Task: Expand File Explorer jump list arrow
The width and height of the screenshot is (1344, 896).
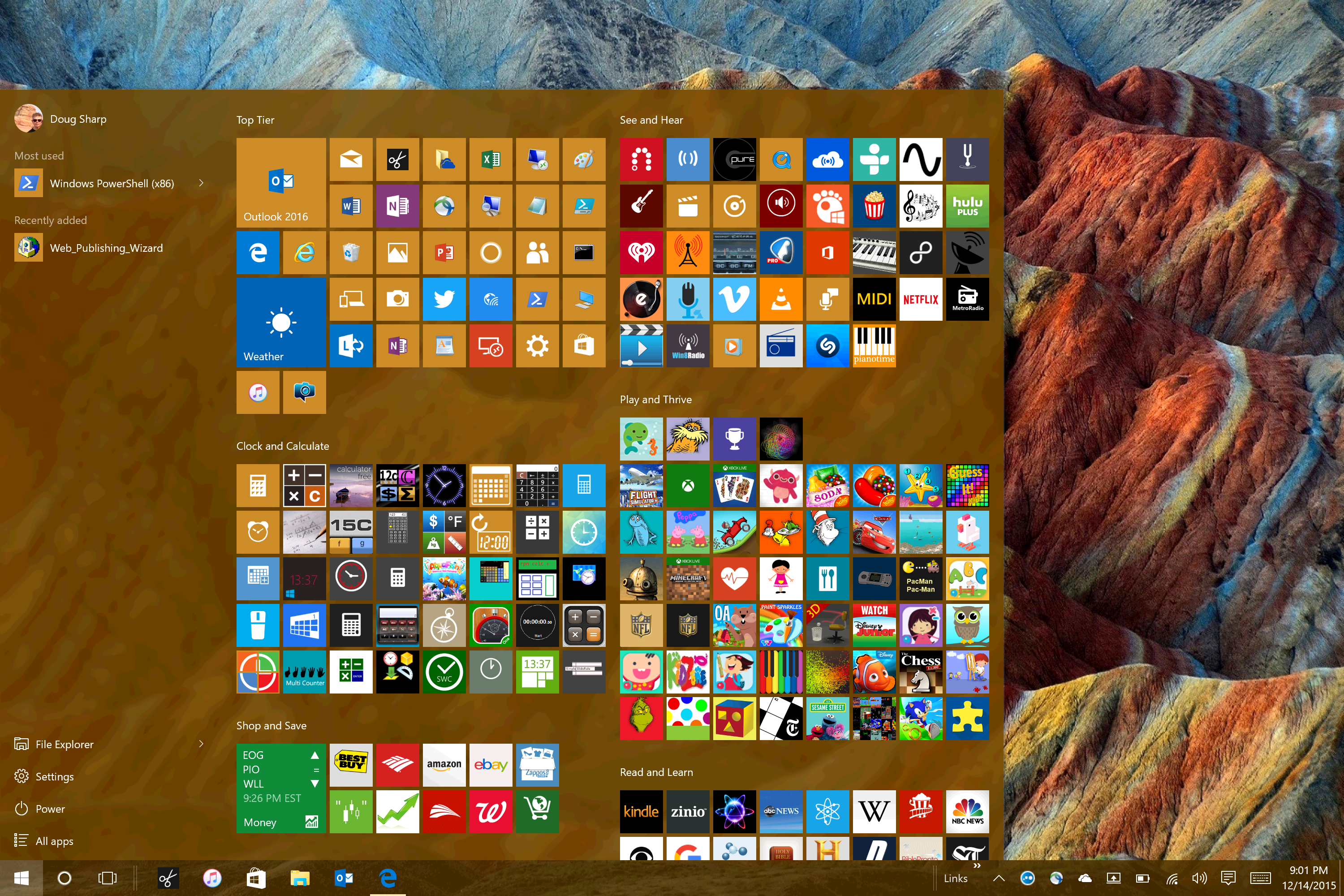Action: (201, 743)
